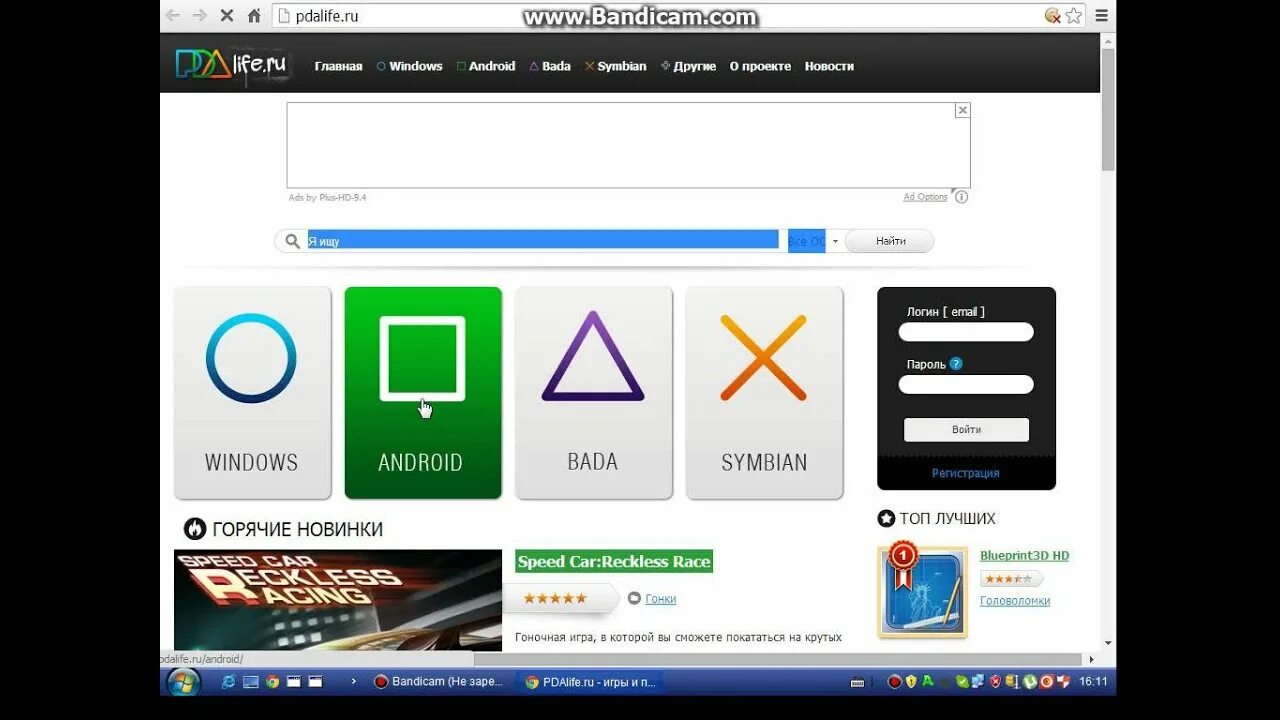This screenshot has height=720, width=1280.
Task: Click the Blueprint3D HD app thumbnail
Action: [x=923, y=592]
